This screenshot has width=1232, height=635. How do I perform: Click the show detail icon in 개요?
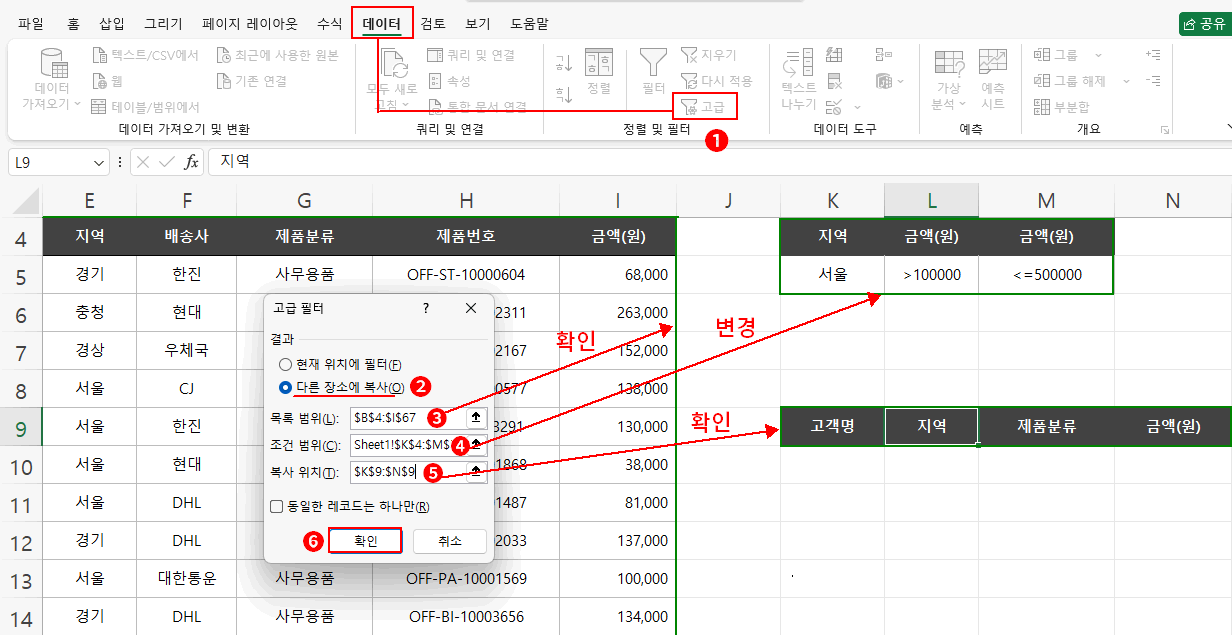1153,56
